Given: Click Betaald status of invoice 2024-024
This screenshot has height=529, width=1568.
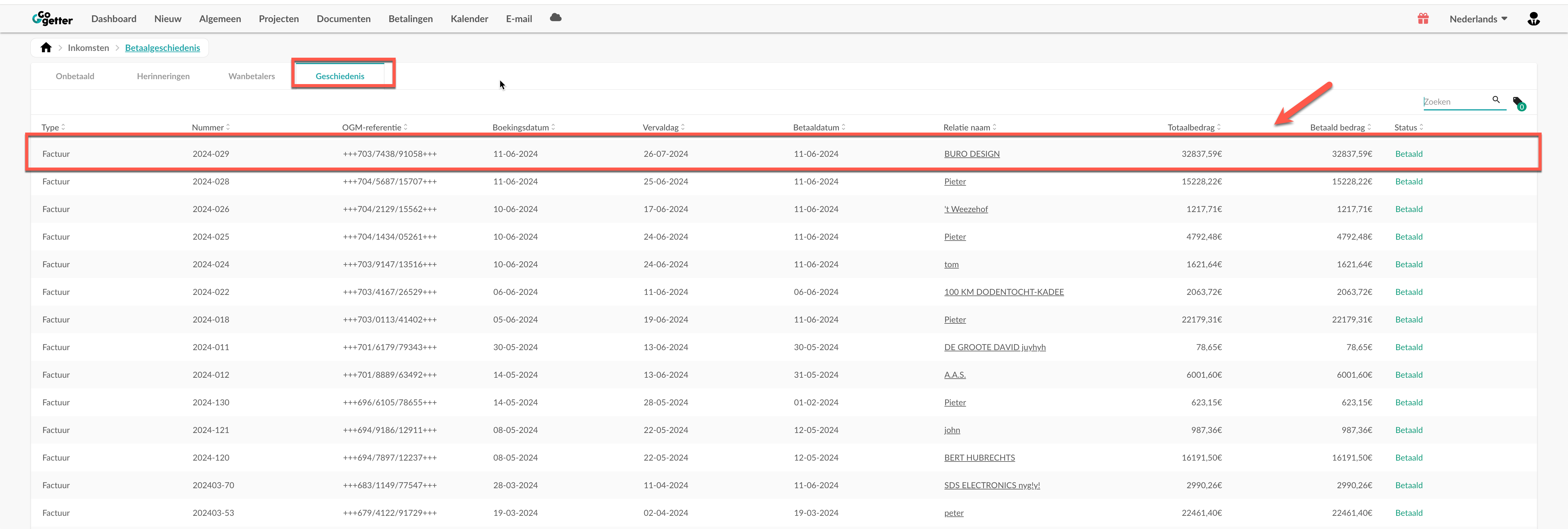Looking at the screenshot, I should click(1409, 265).
